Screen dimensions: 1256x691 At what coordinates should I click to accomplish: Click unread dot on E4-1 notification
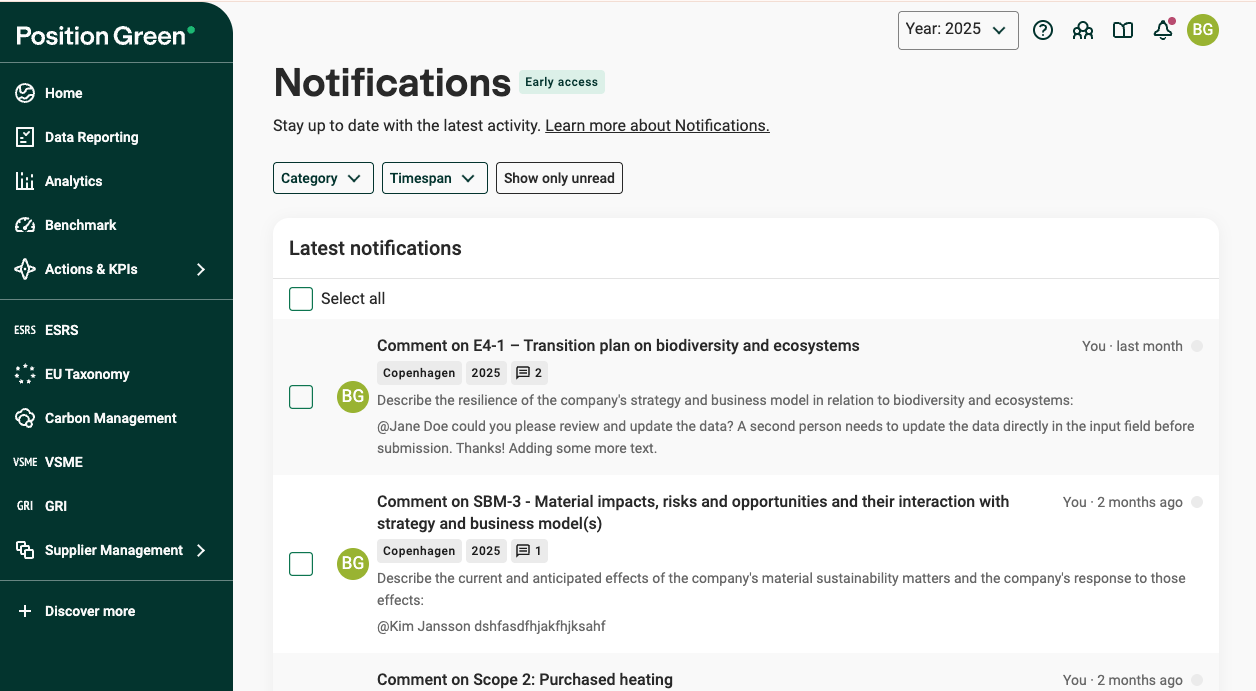(x=1197, y=346)
